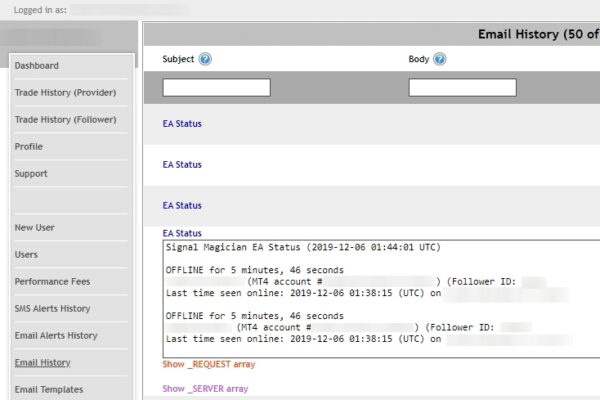Click the help icon next to Body

point(439,59)
